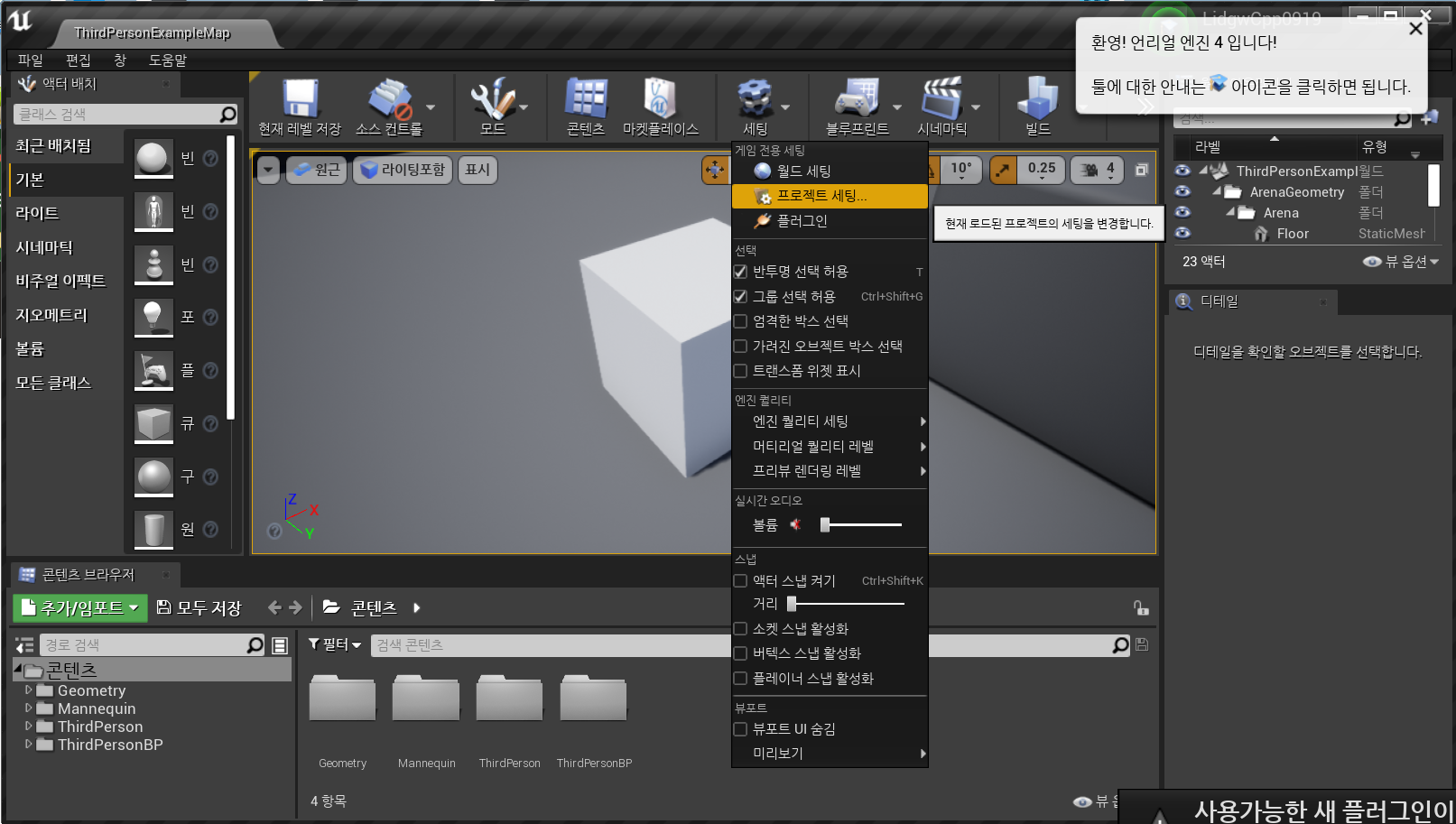Click the Show (표시) viewport button
The width and height of the screenshot is (1456, 824).
478,170
